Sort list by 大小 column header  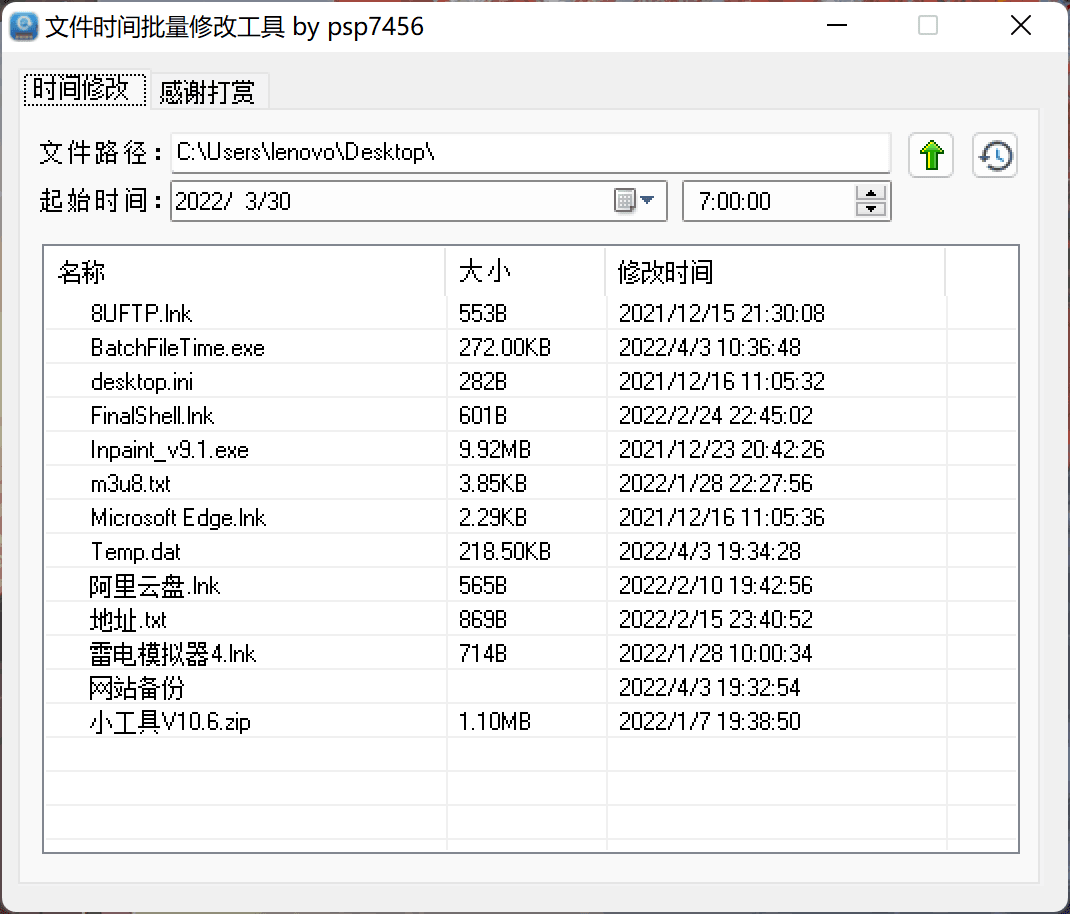point(525,272)
